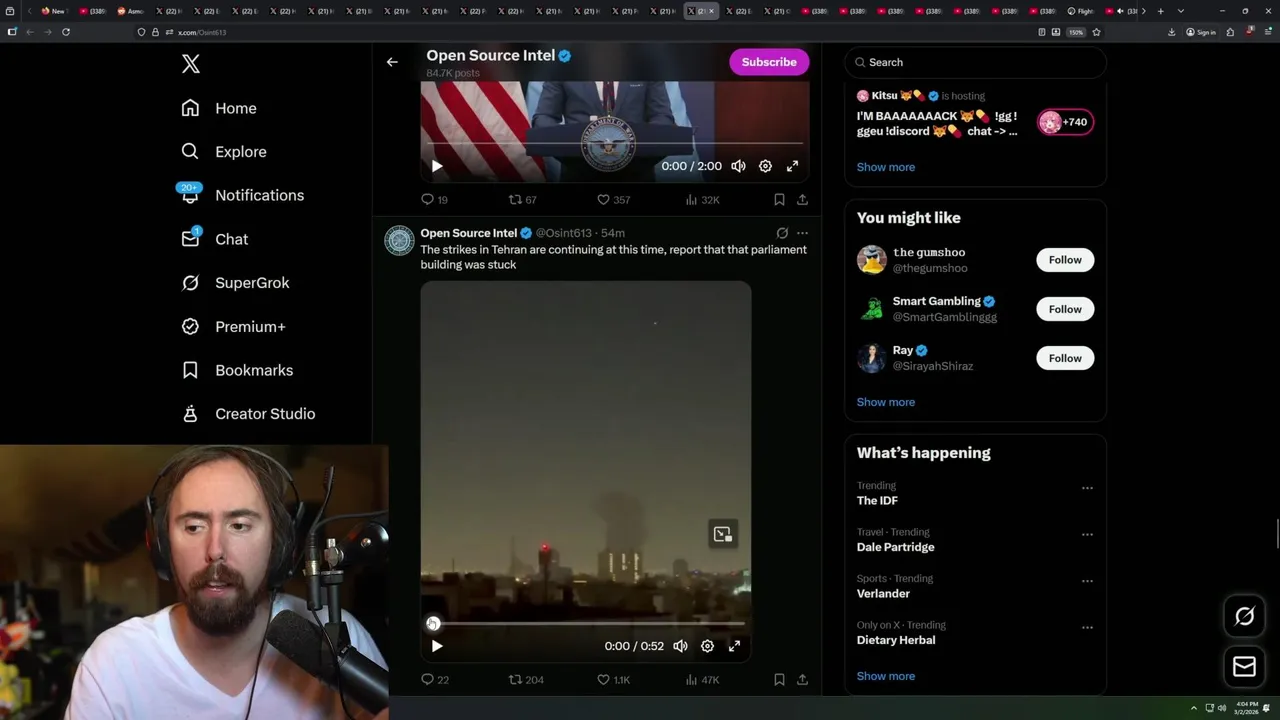Screen dimensions: 1280x720
Task: Mute the 0:52 Tehran video
Action: (680, 646)
